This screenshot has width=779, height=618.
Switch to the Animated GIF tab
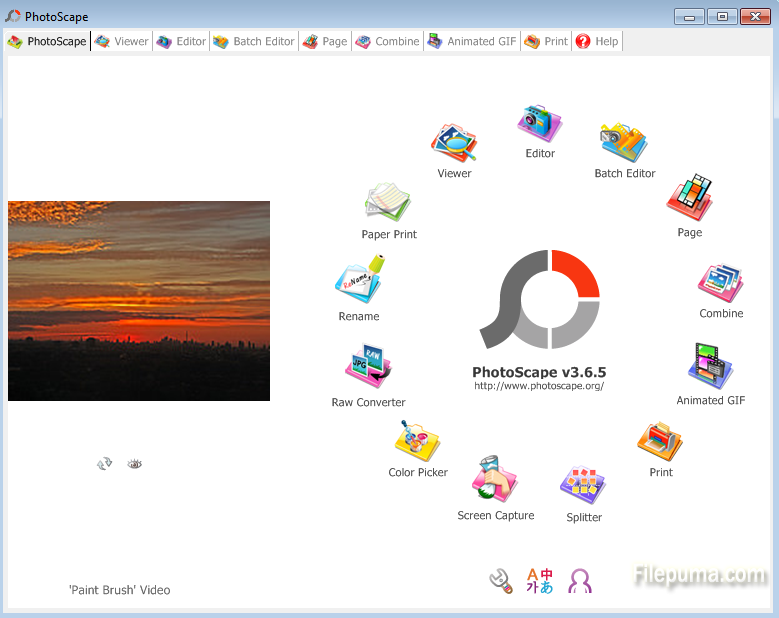click(x=472, y=41)
